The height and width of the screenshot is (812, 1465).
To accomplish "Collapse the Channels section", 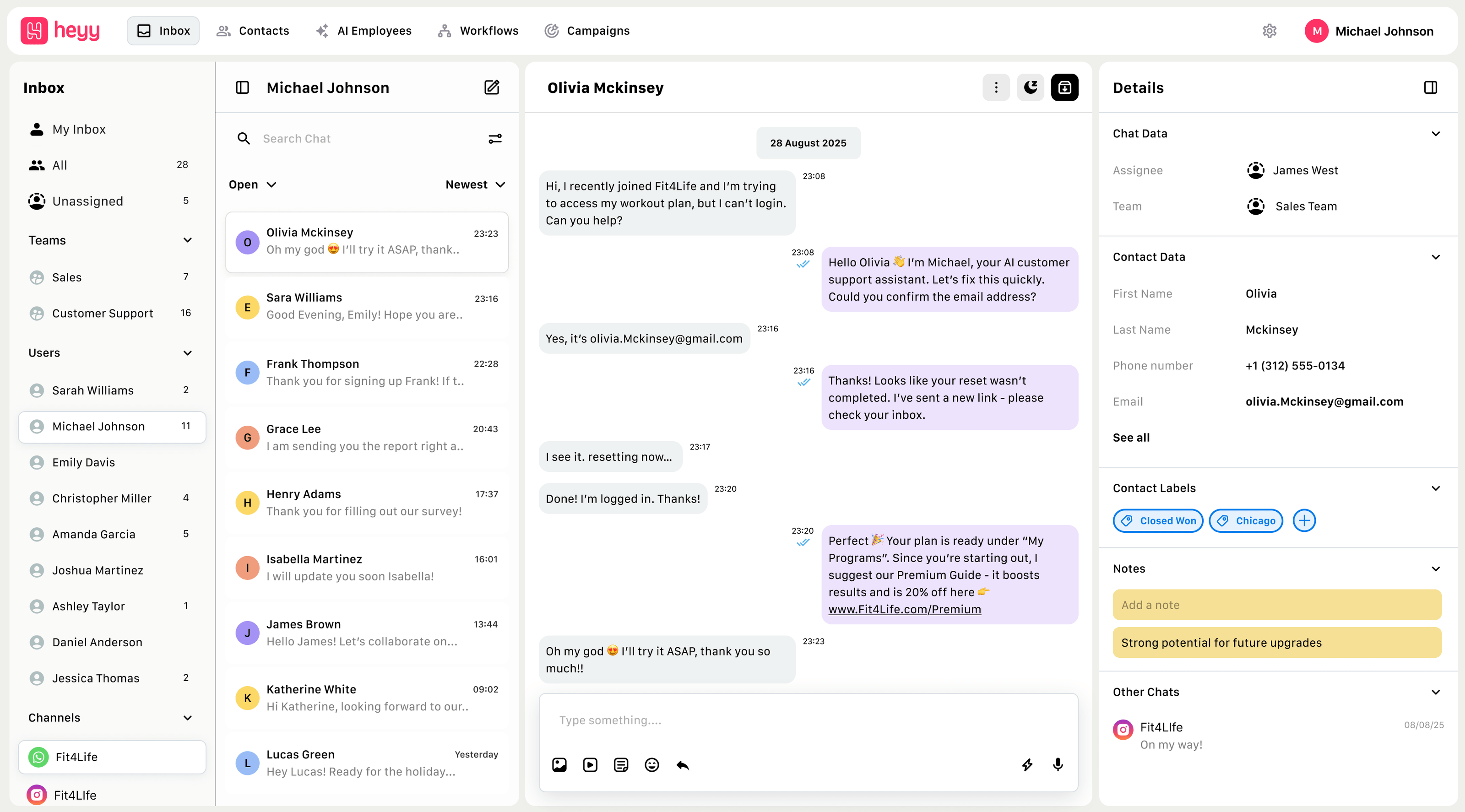I will (188, 718).
